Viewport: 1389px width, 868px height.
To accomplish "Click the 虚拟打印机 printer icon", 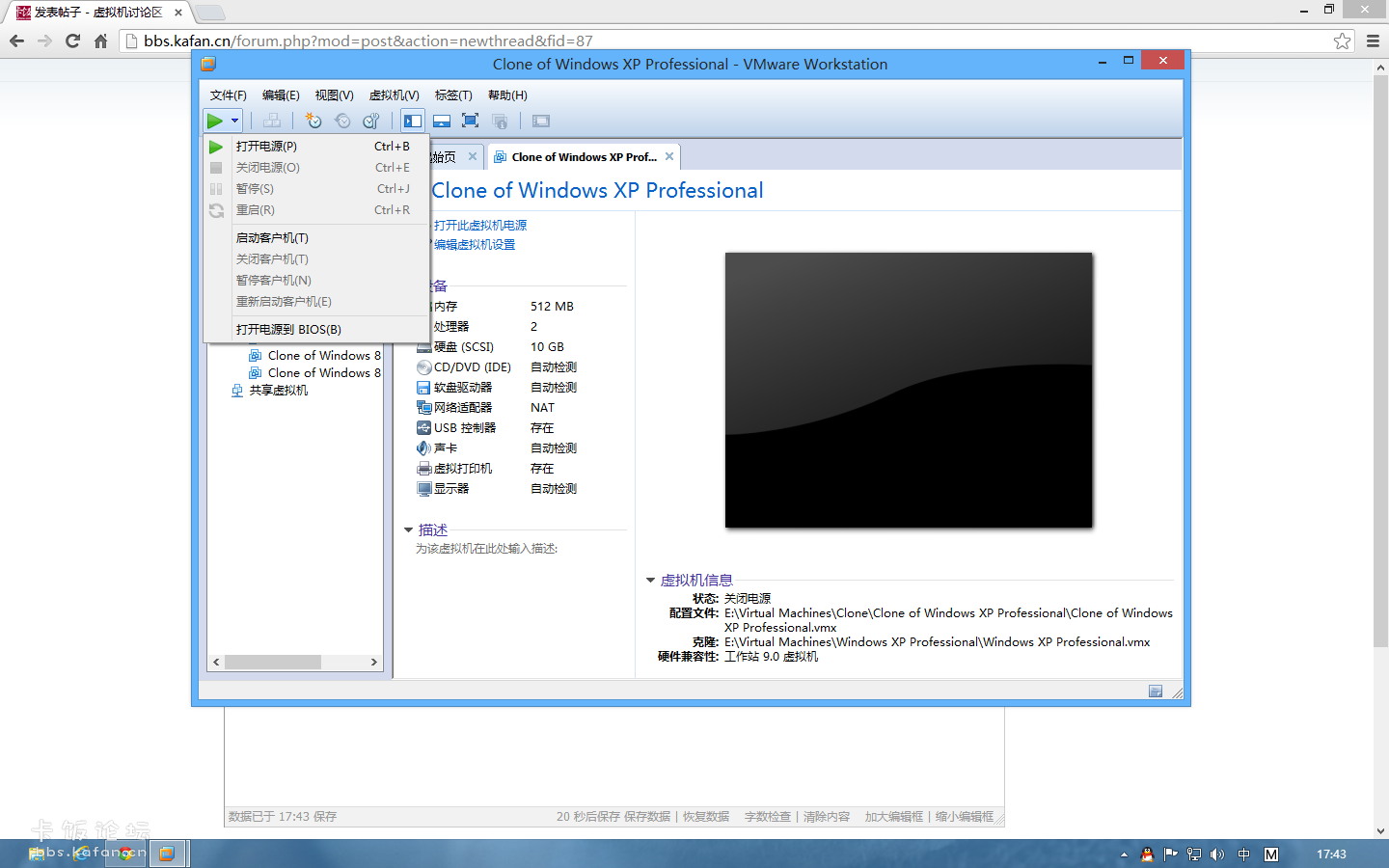I will click(423, 469).
